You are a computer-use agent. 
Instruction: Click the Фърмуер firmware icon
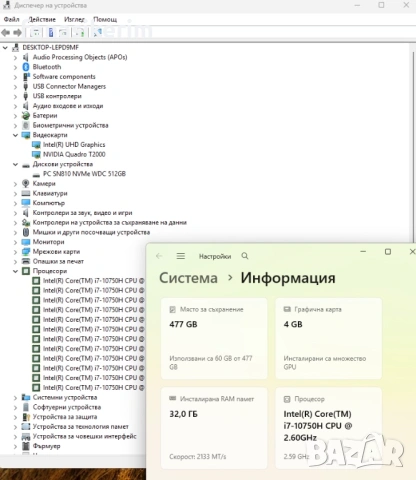click(26, 446)
